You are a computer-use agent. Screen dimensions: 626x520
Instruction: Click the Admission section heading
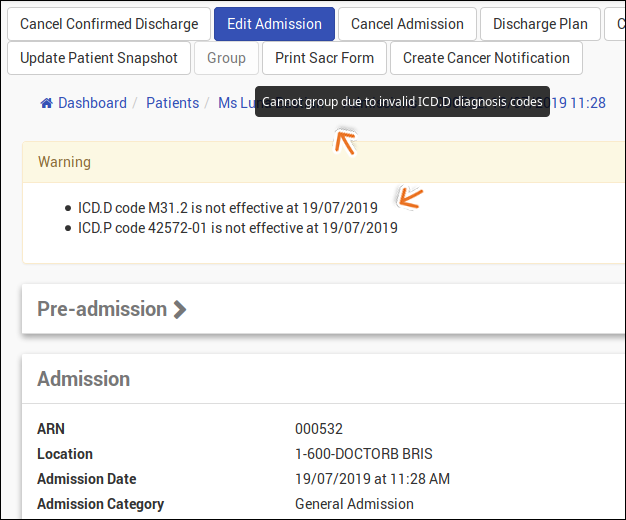pyautogui.click(x=84, y=379)
